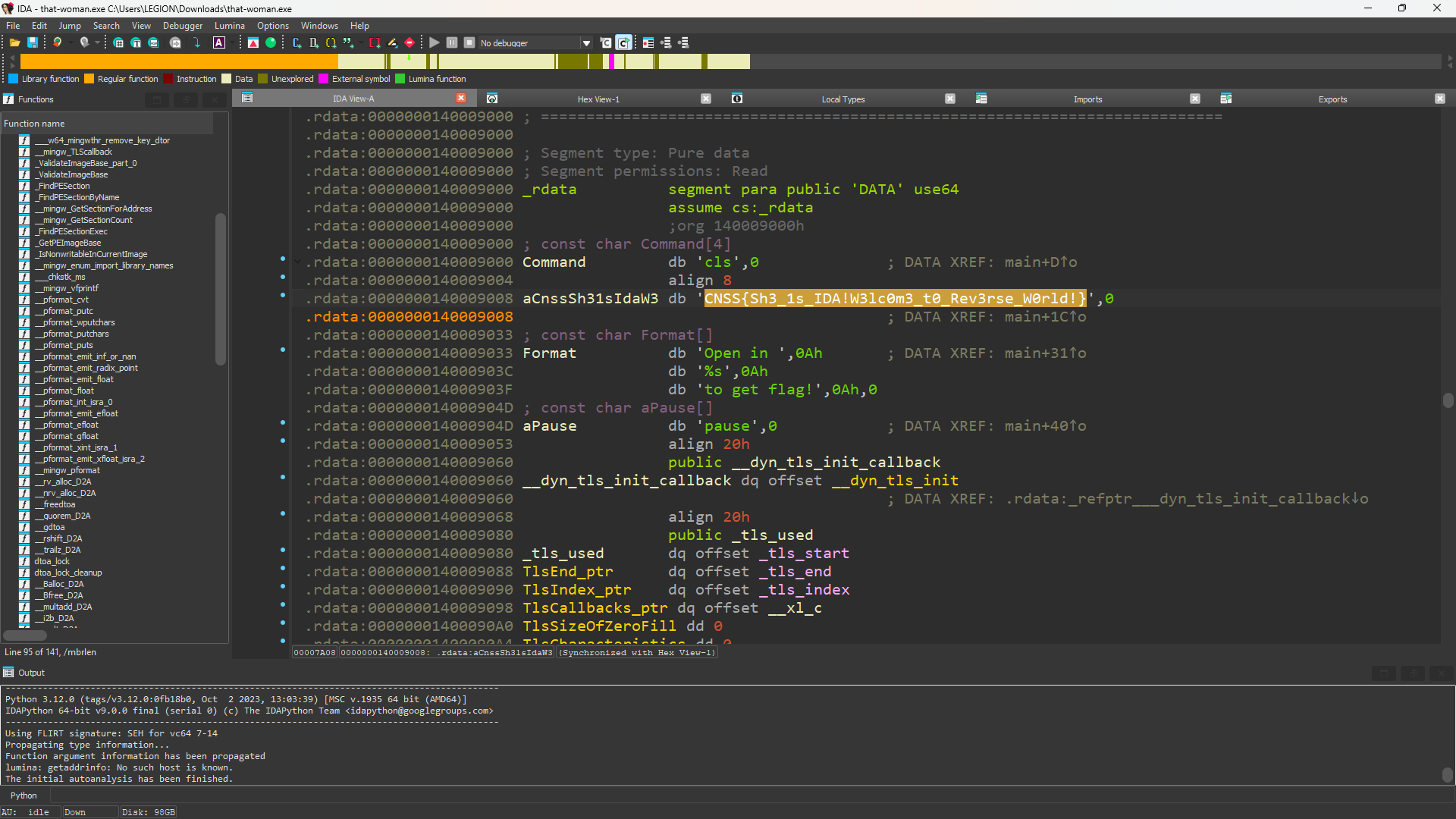Open the dropdown beside purple 'A' icon

[231, 43]
